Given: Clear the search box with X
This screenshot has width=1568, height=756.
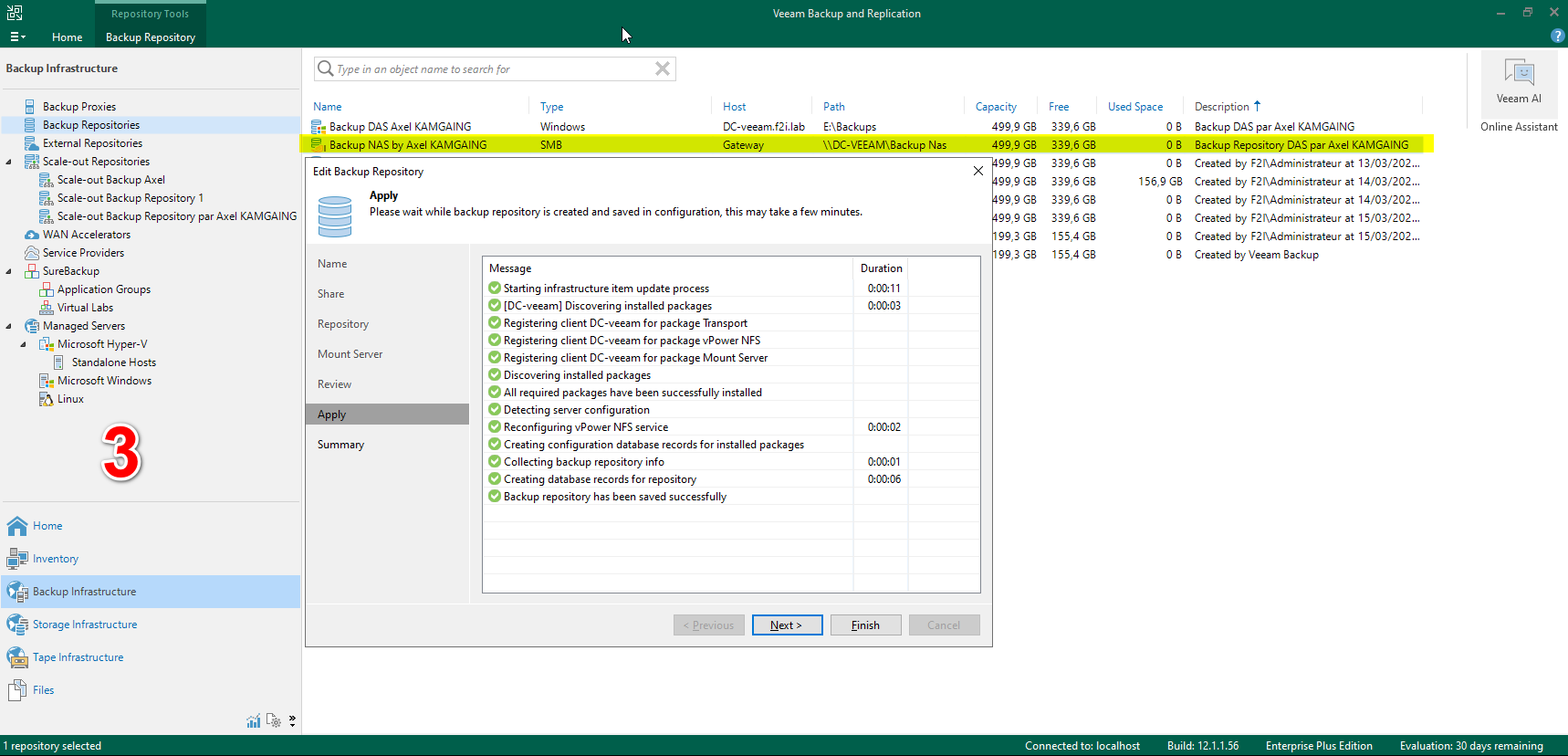Looking at the screenshot, I should 663,68.
